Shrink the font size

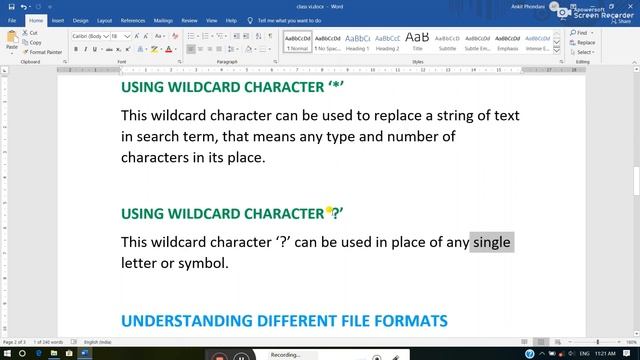click(x=146, y=36)
